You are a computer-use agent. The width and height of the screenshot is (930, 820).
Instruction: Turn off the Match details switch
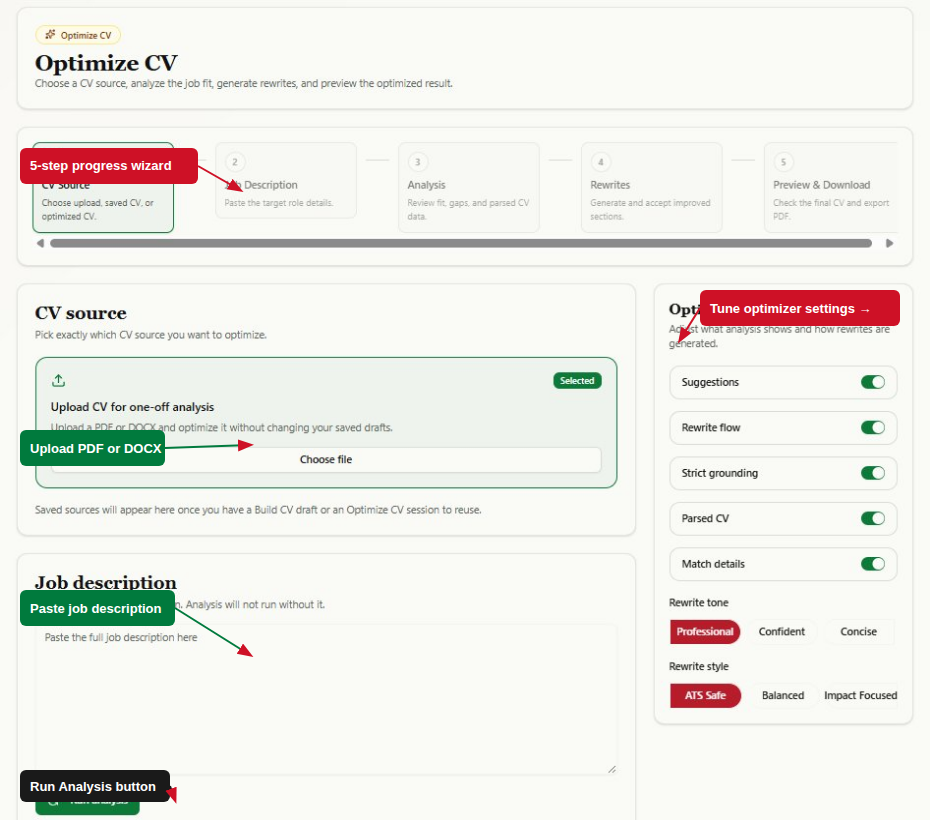[872, 564]
